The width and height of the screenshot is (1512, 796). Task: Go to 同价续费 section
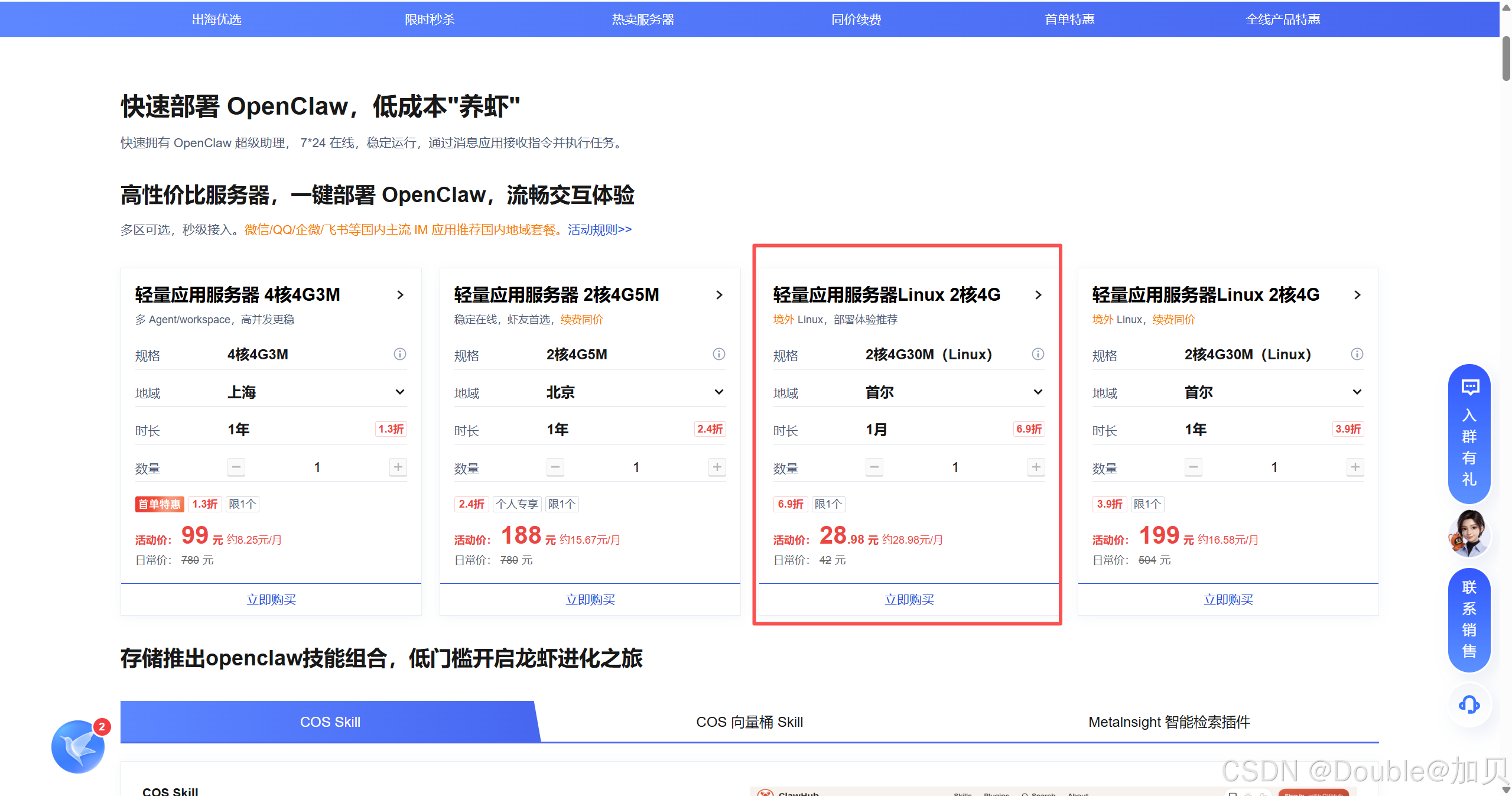[856, 20]
